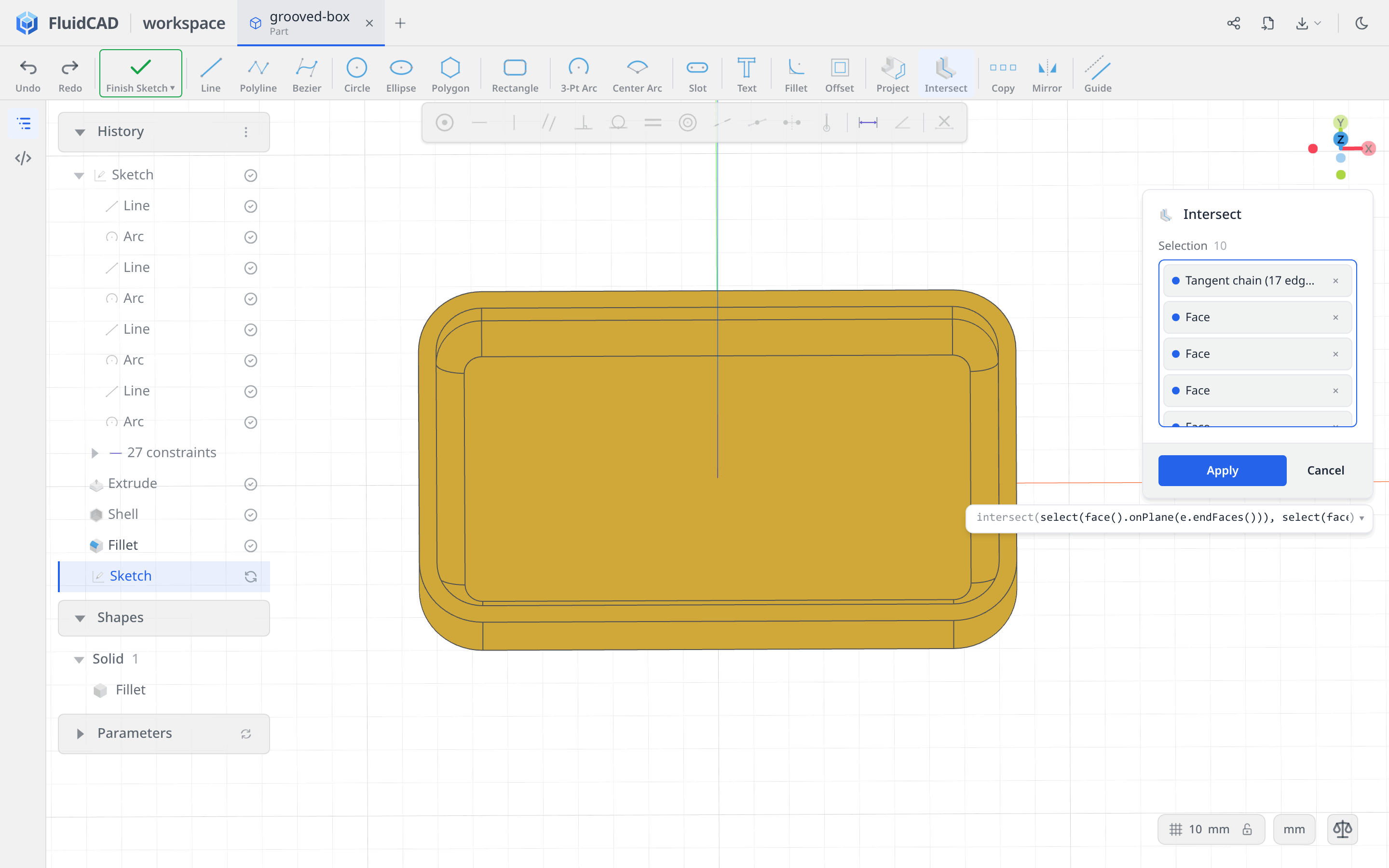Expand the intersect code snippet dropdown
This screenshot has width=1389, height=868.
point(1362,518)
